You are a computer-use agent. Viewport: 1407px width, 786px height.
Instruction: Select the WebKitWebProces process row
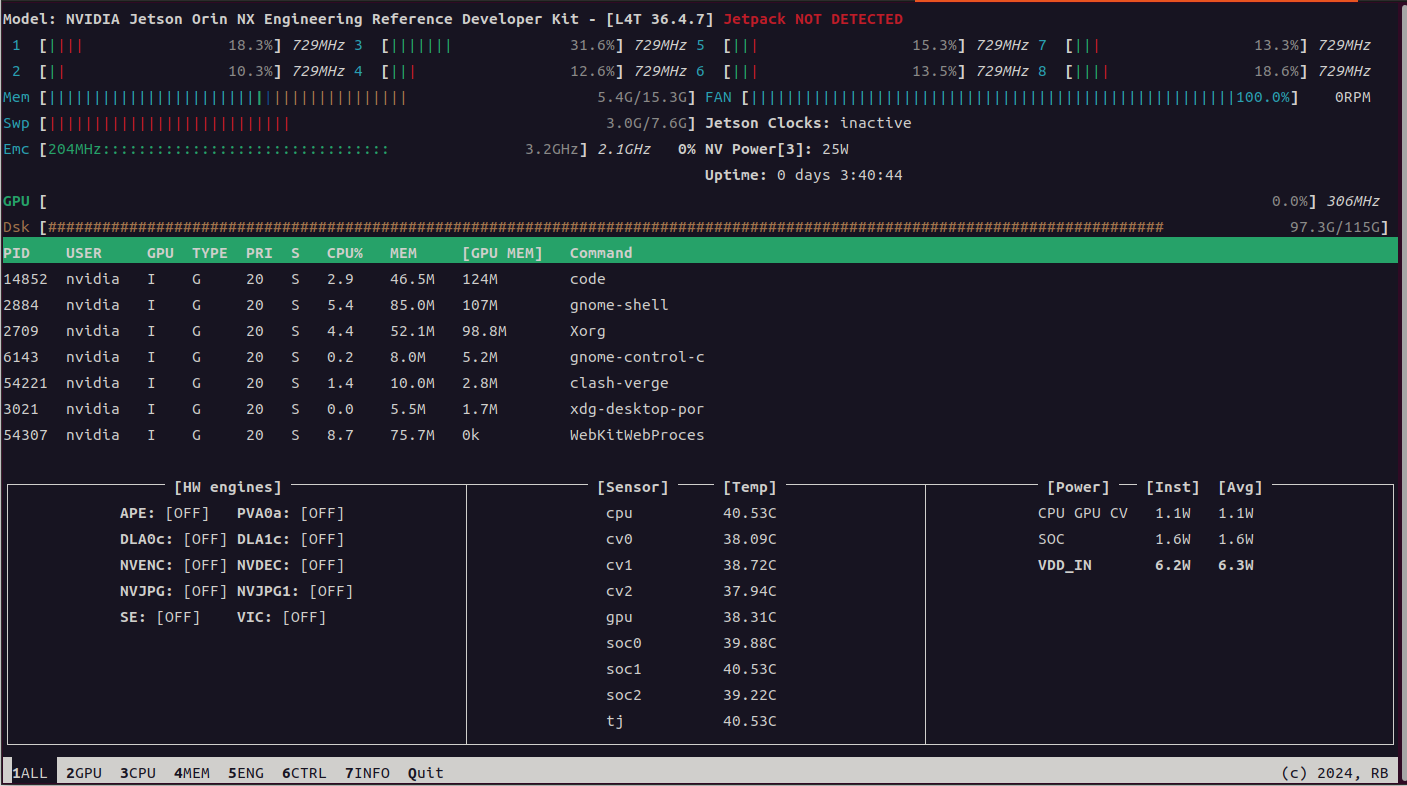coord(699,435)
